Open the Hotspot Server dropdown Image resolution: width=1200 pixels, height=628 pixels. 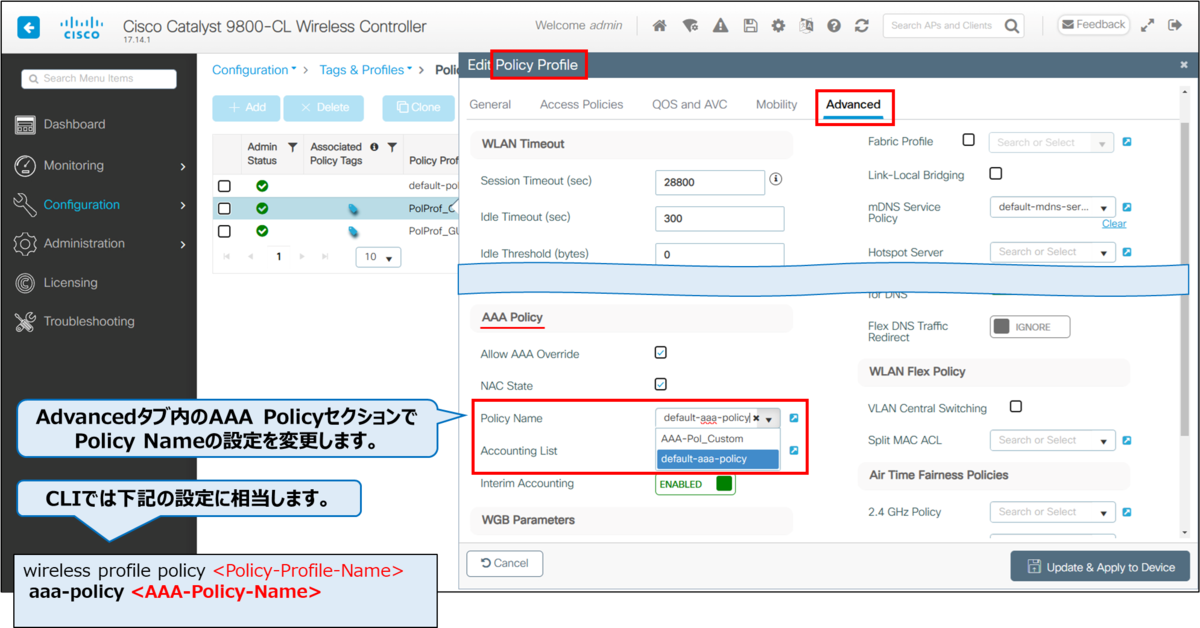point(1051,252)
